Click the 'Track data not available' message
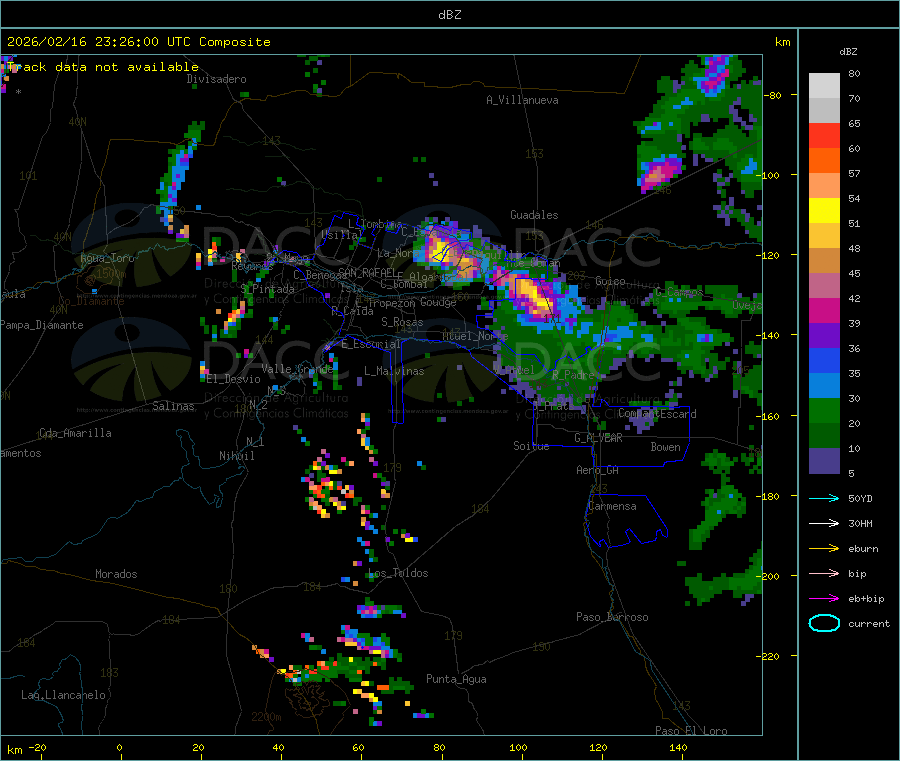This screenshot has height=761, width=900. click(x=103, y=67)
